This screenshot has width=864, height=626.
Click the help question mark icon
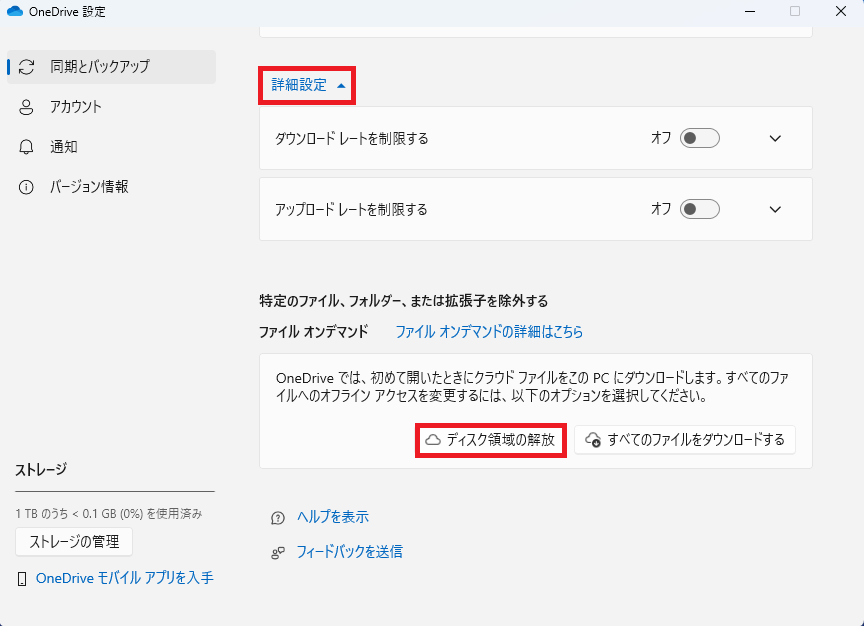coord(278,518)
